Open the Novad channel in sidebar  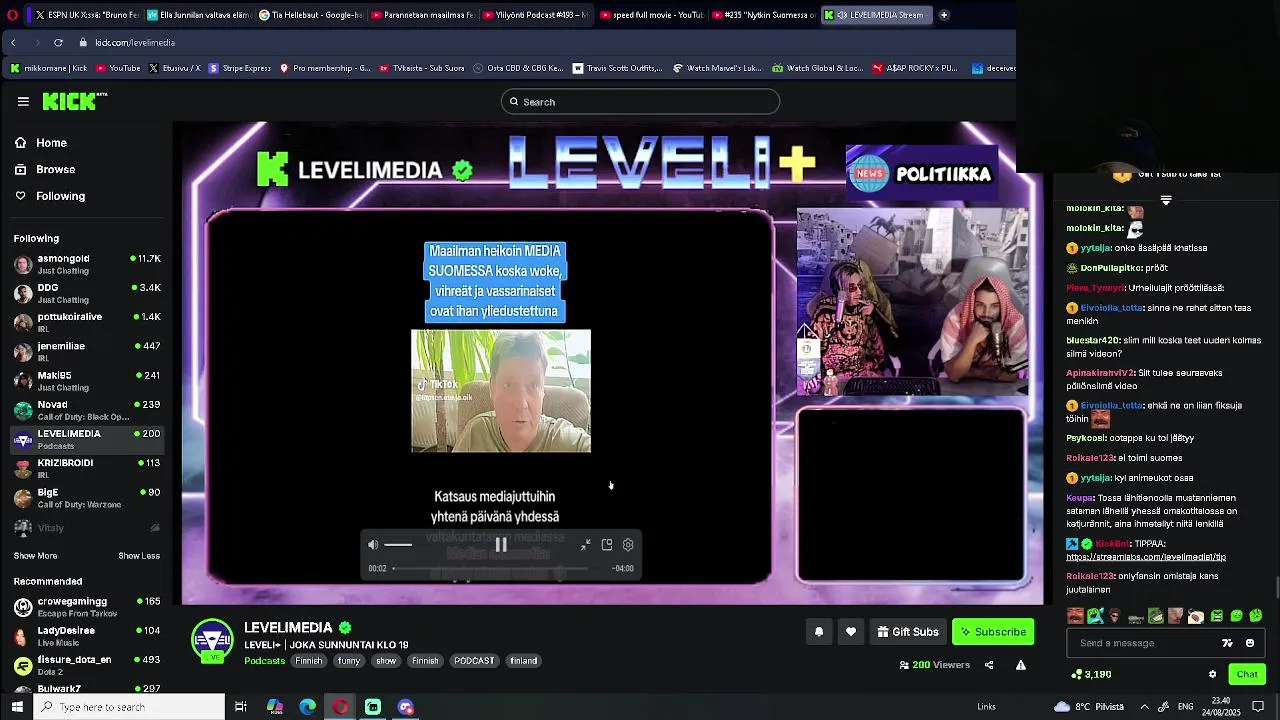click(86, 410)
